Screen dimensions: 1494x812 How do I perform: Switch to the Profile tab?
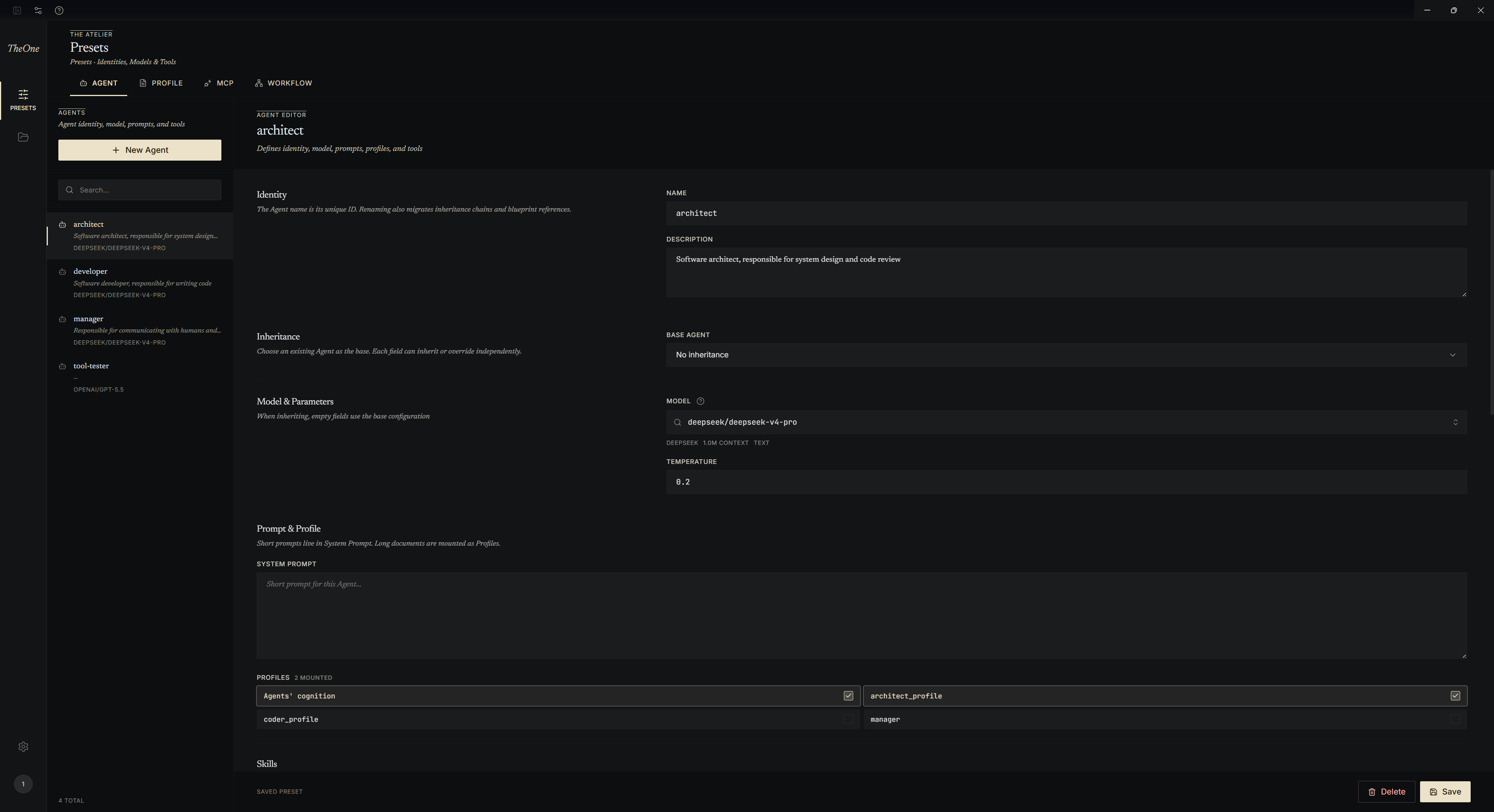coord(161,84)
